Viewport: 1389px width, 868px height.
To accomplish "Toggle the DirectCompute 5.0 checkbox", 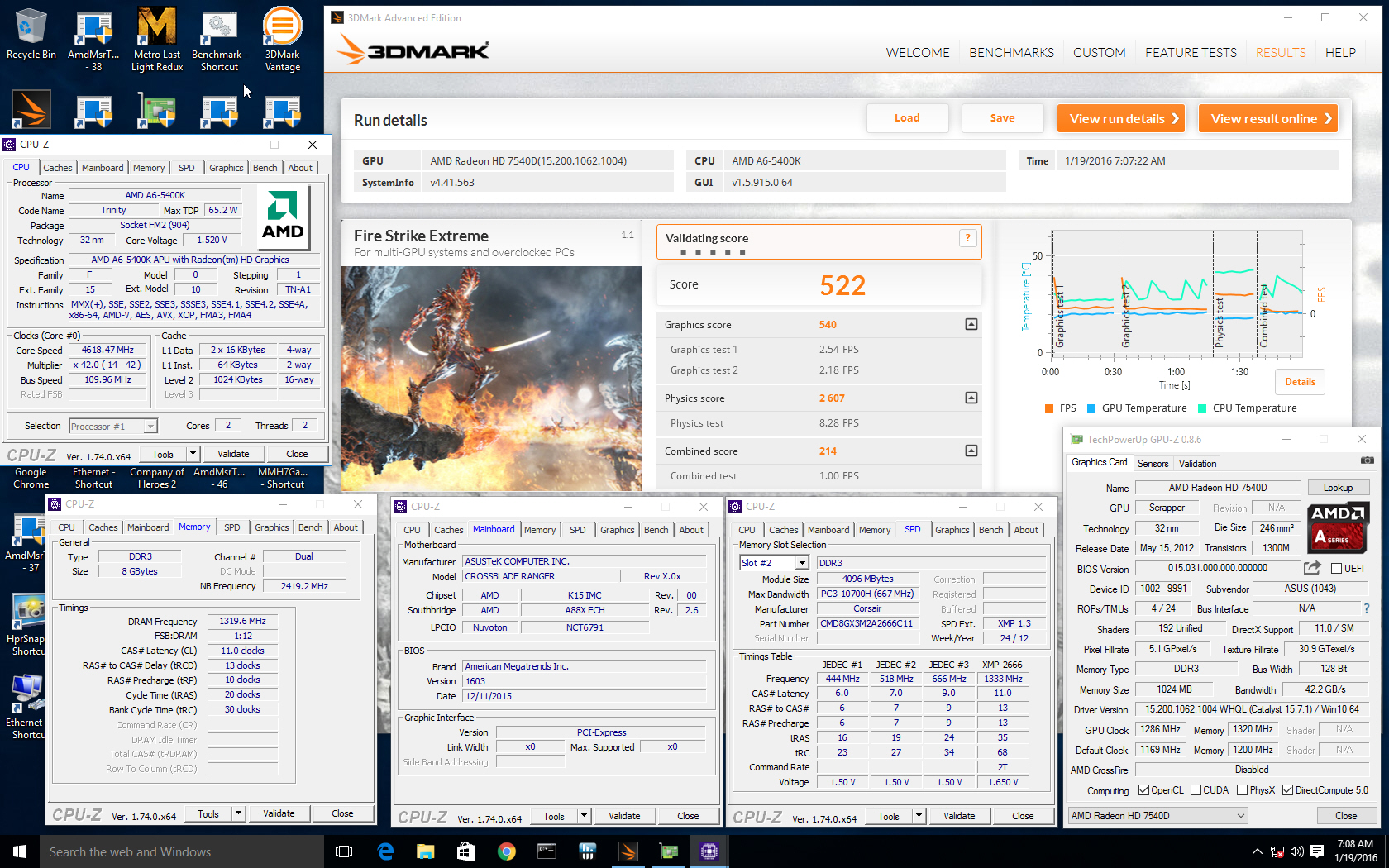I will tap(1287, 790).
